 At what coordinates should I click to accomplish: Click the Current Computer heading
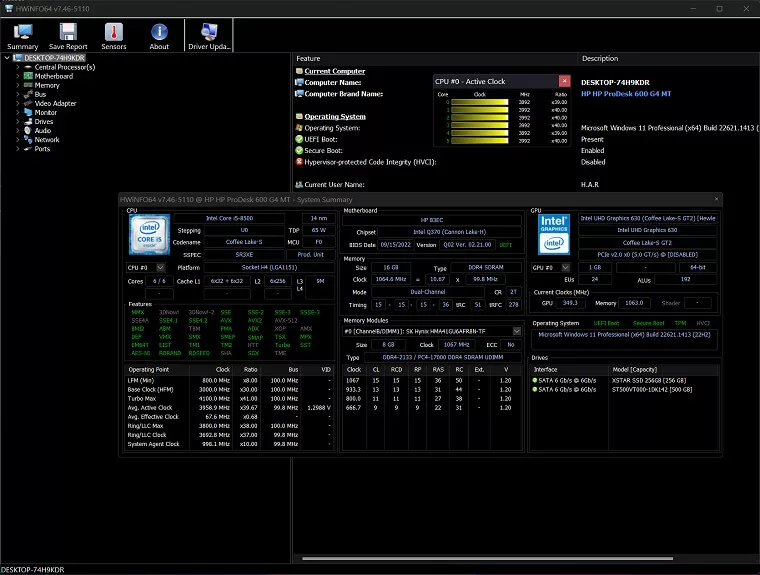point(334,71)
